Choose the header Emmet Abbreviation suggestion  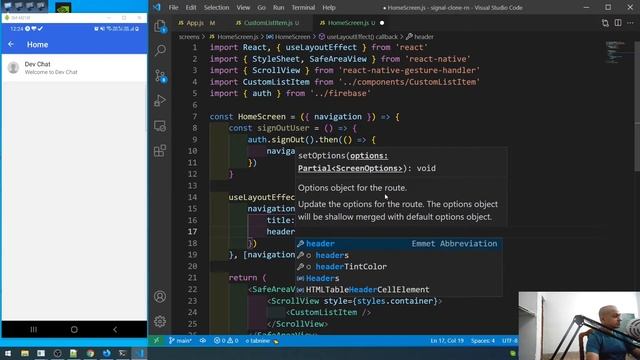399,244
